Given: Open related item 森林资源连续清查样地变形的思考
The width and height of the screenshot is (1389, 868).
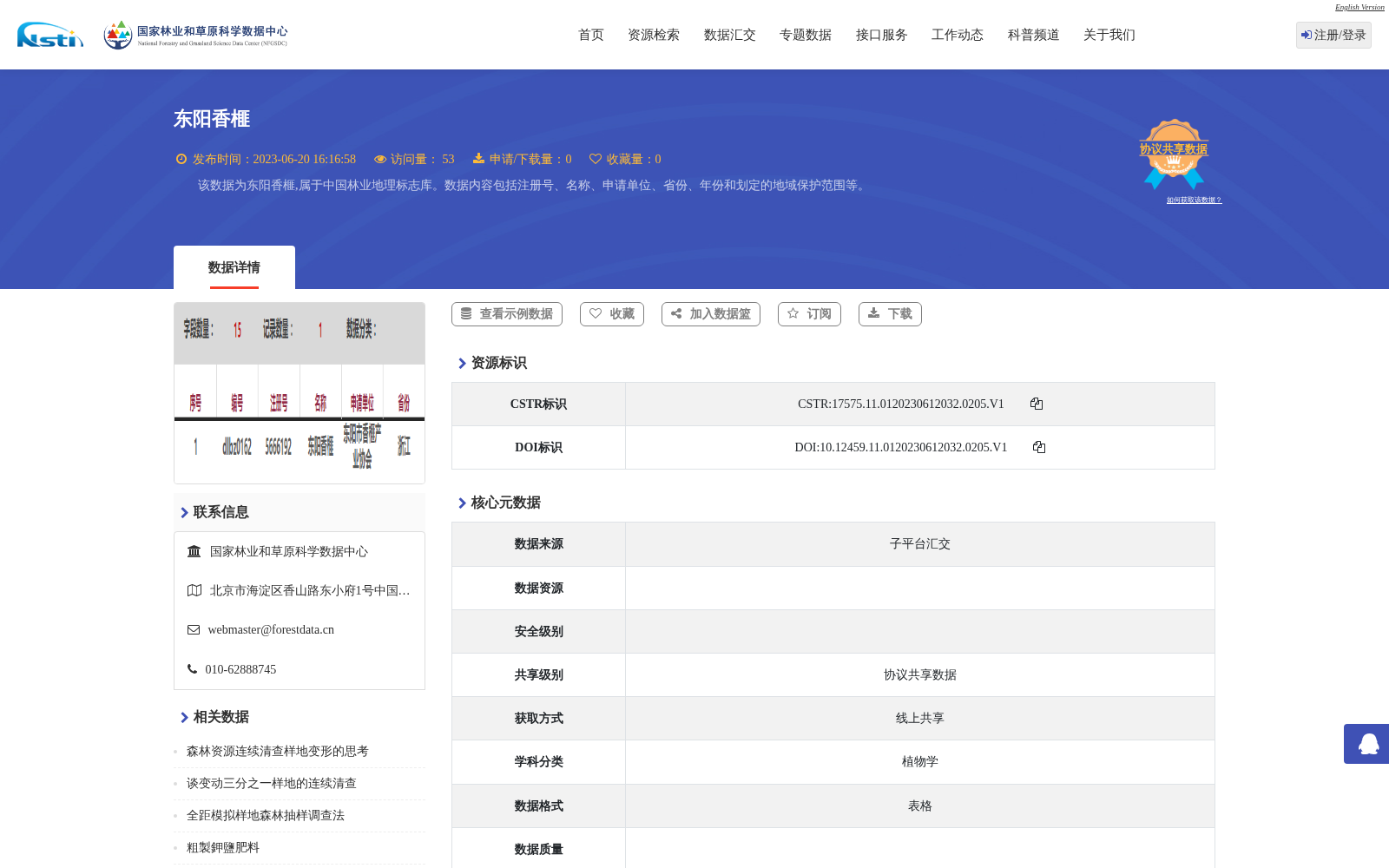Looking at the screenshot, I should click(278, 752).
